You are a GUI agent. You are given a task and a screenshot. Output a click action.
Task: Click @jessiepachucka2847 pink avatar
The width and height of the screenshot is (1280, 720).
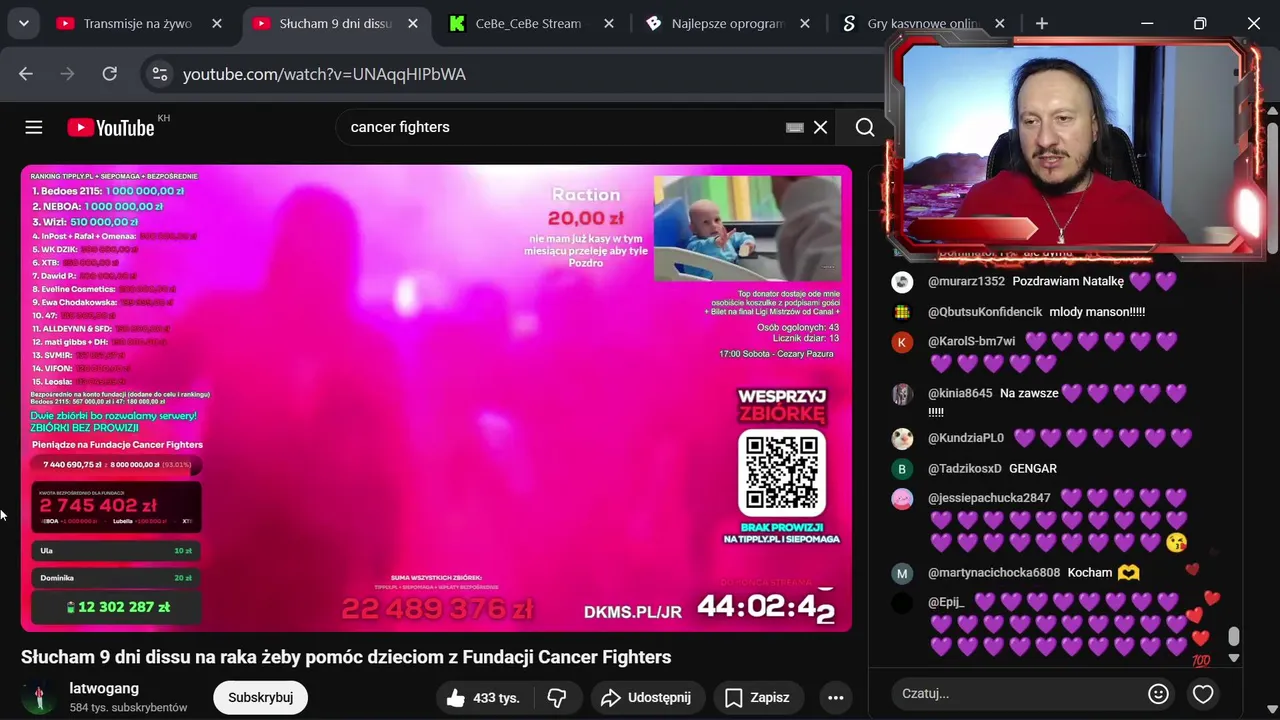pos(902,499)
